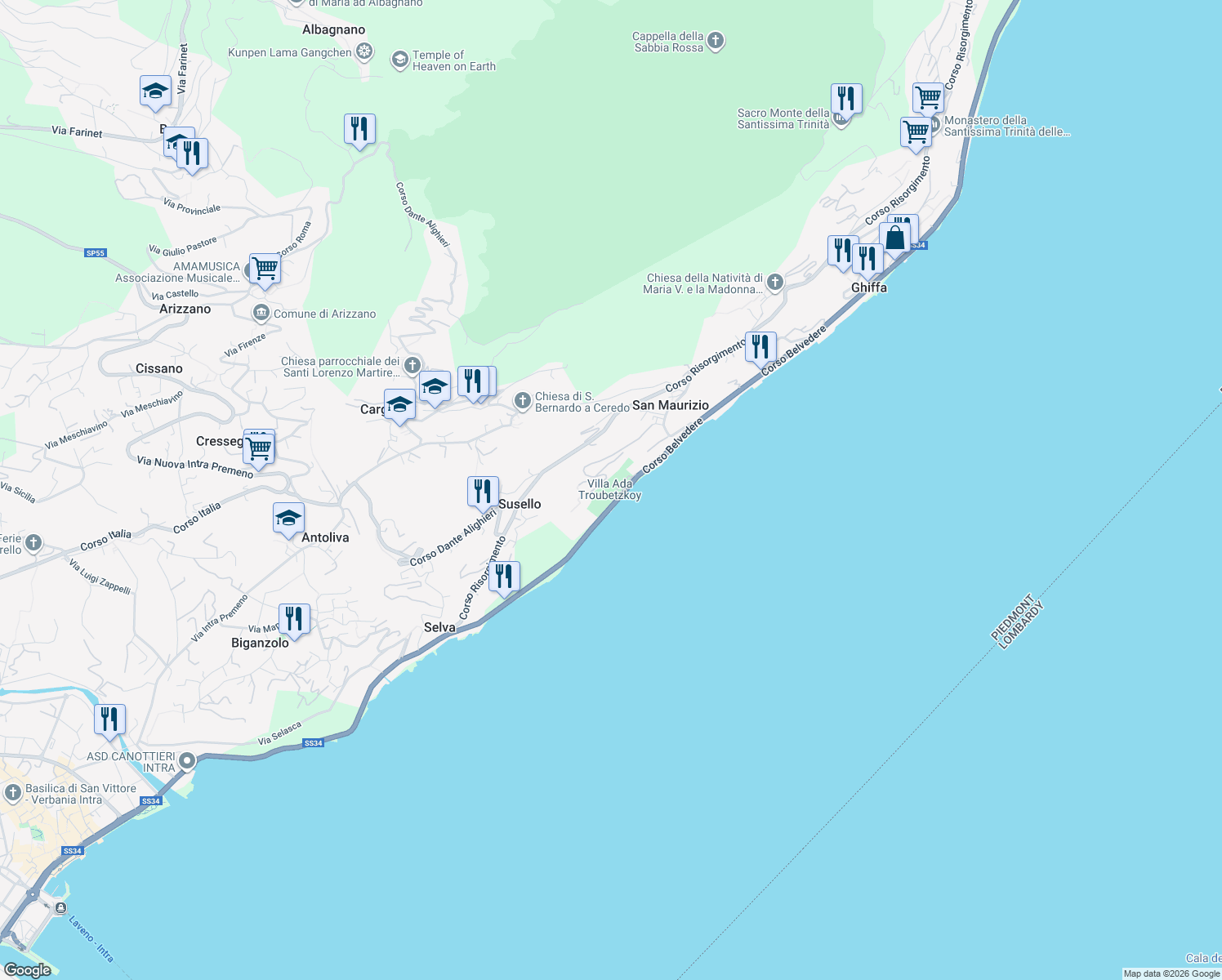The image size is (1222, 980).
Task: Select the restaurant pin near Selva
Action: (504, 577)
